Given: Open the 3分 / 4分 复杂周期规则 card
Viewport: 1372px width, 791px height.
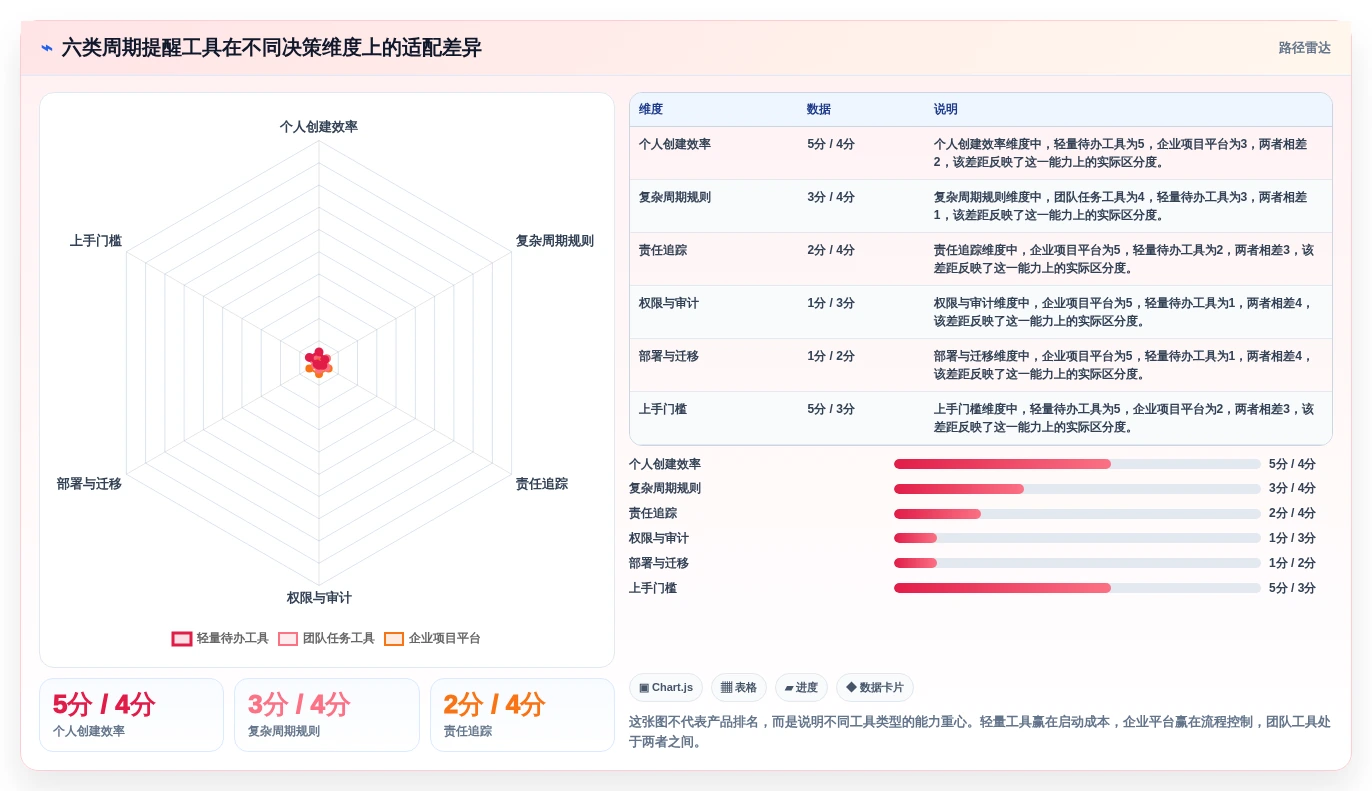Looking at the screenshot, I should pyautogui.click(x=327, y=715).
